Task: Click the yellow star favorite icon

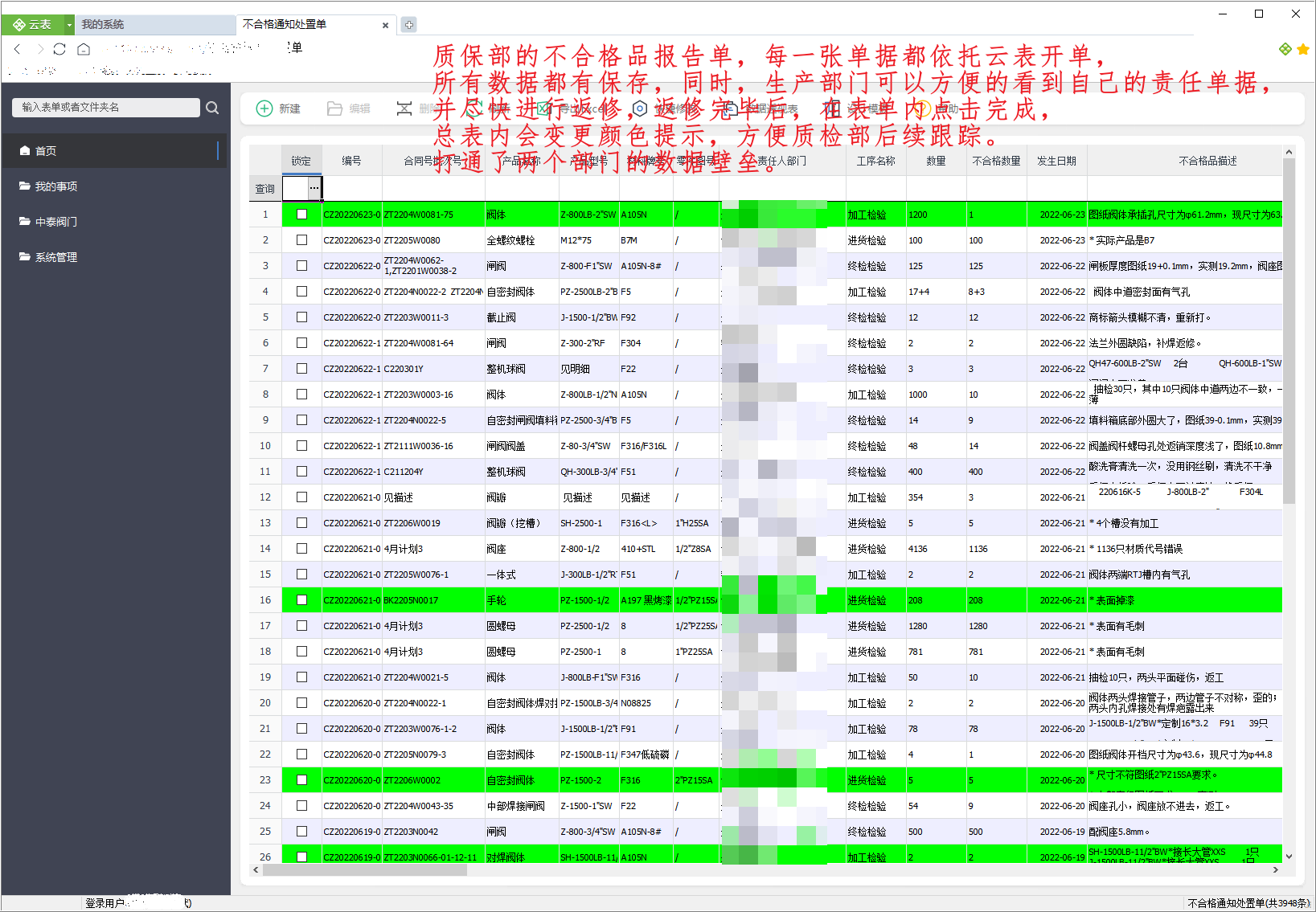Action: pos(1303,49)
